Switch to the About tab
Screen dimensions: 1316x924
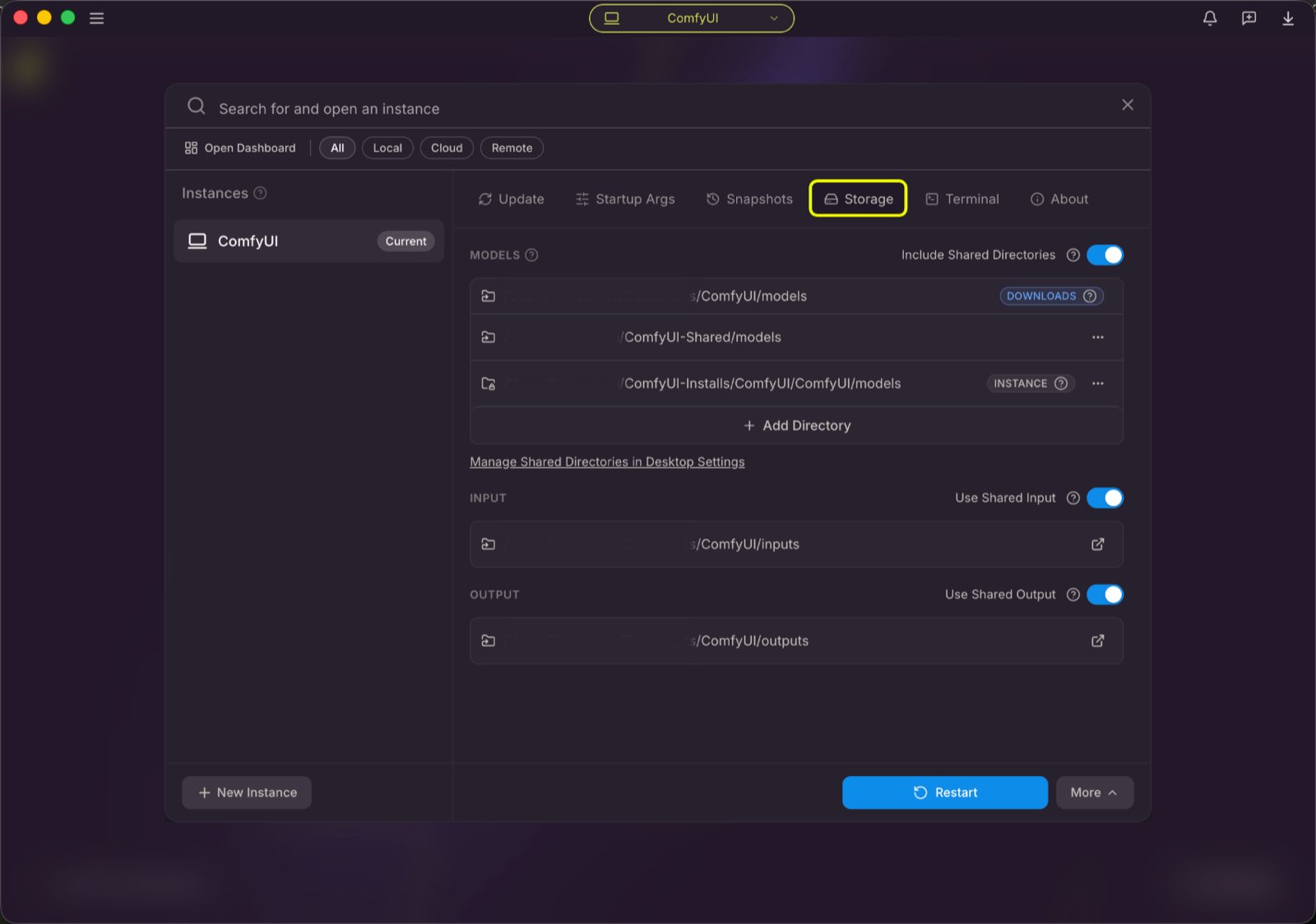pyautogui.click(x=1059, y=199)
